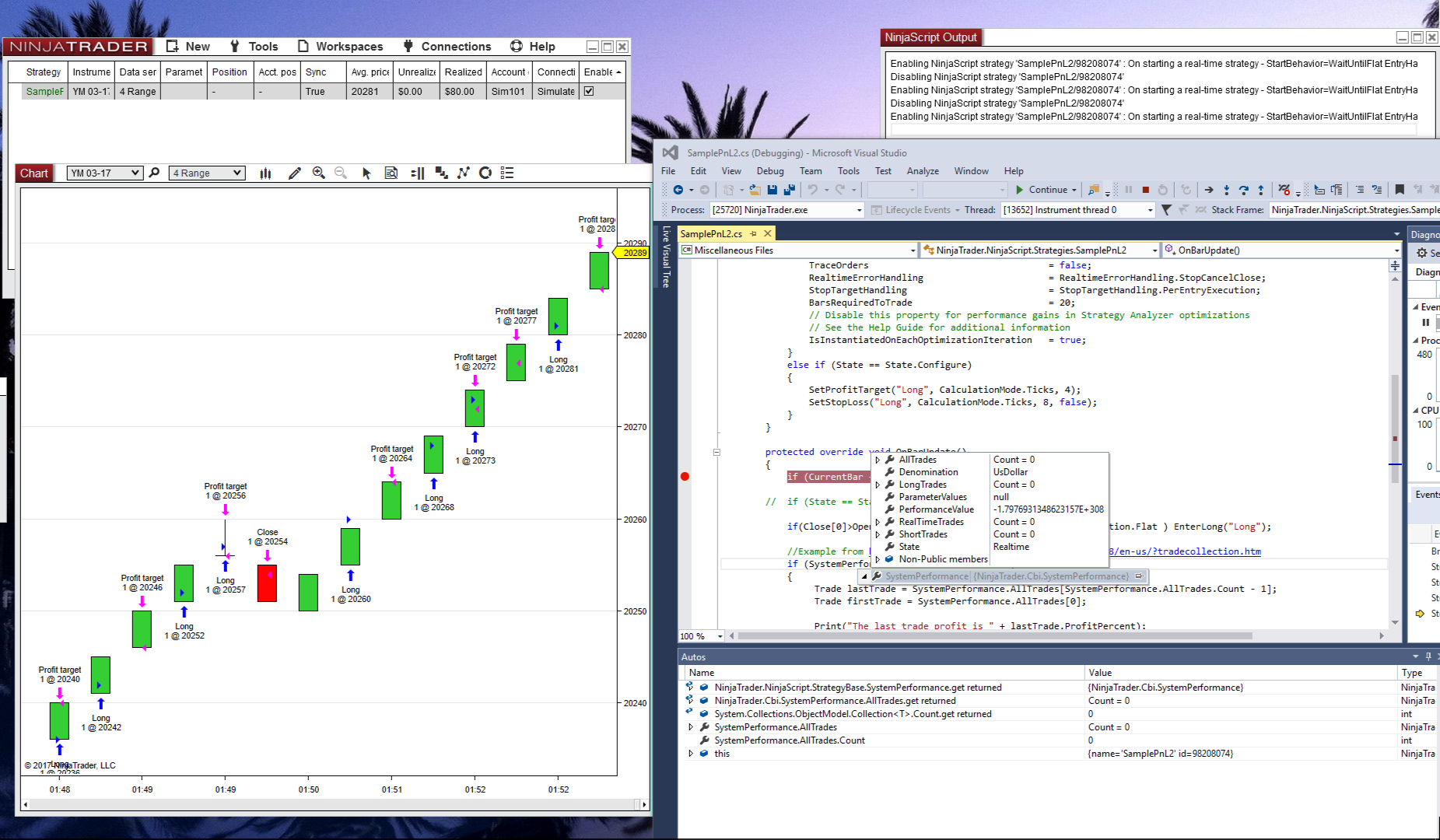Select the Drawing Tools pencil icon

[294, 173]
